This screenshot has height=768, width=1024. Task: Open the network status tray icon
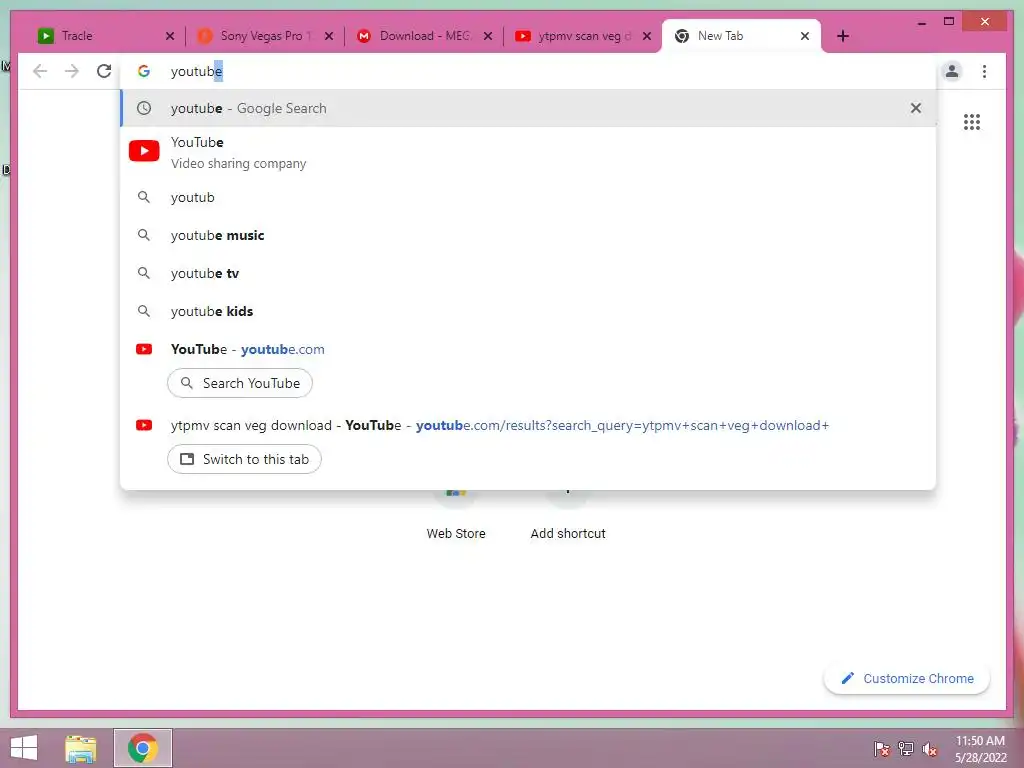(906, 748)
